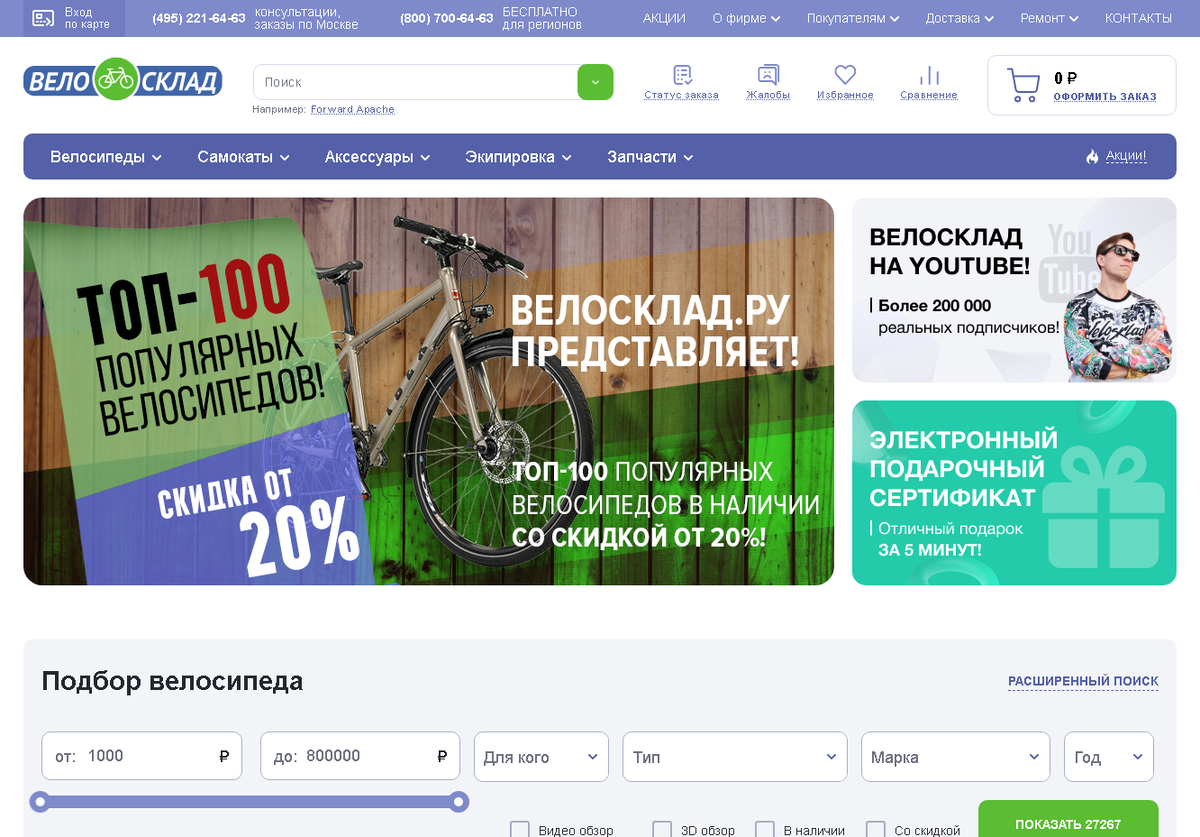Expand О фирме top menu
This screenshot has width=1200, height=837.
[745, 18]
